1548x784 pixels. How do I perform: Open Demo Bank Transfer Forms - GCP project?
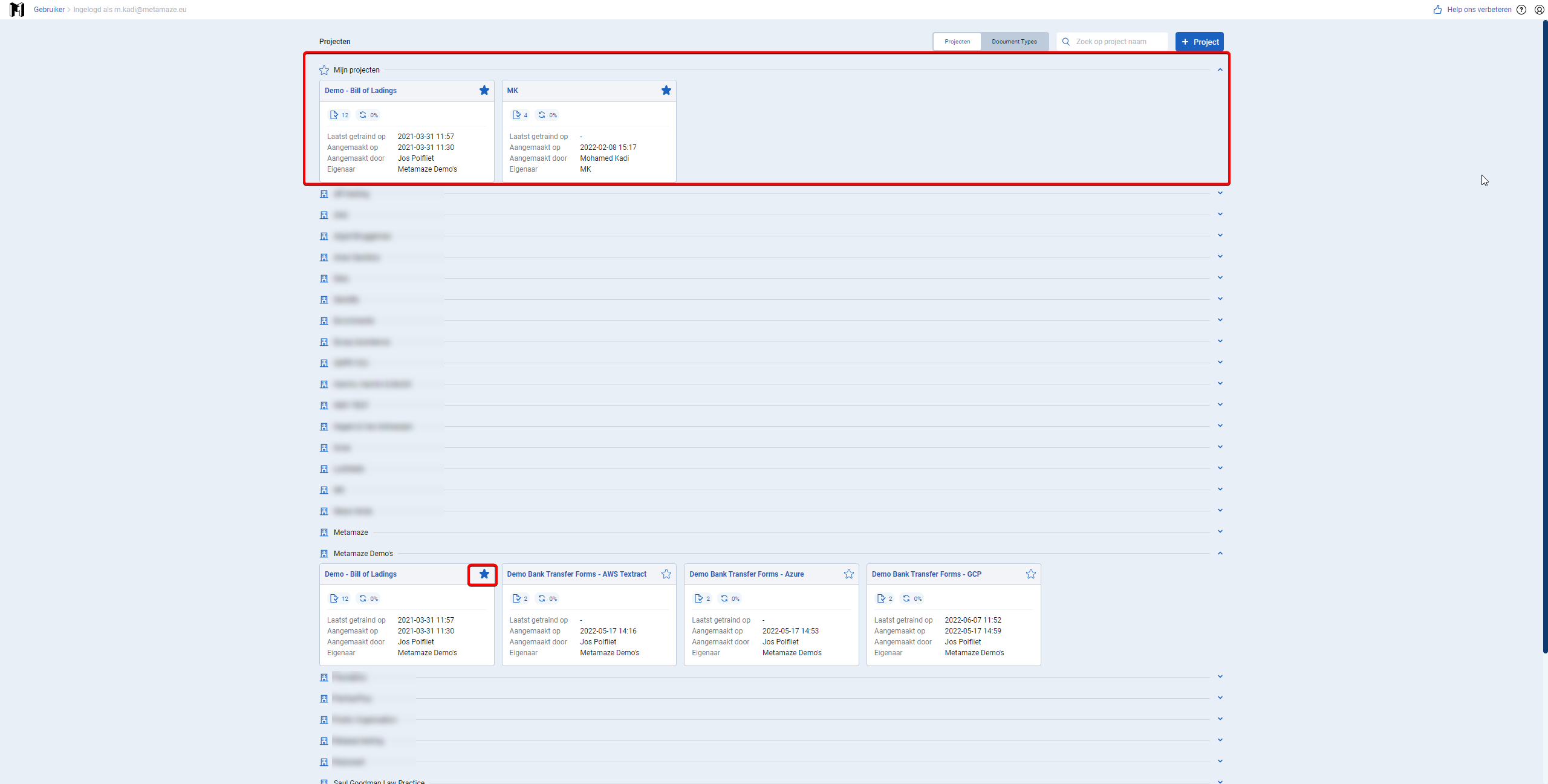coord(926,574)
